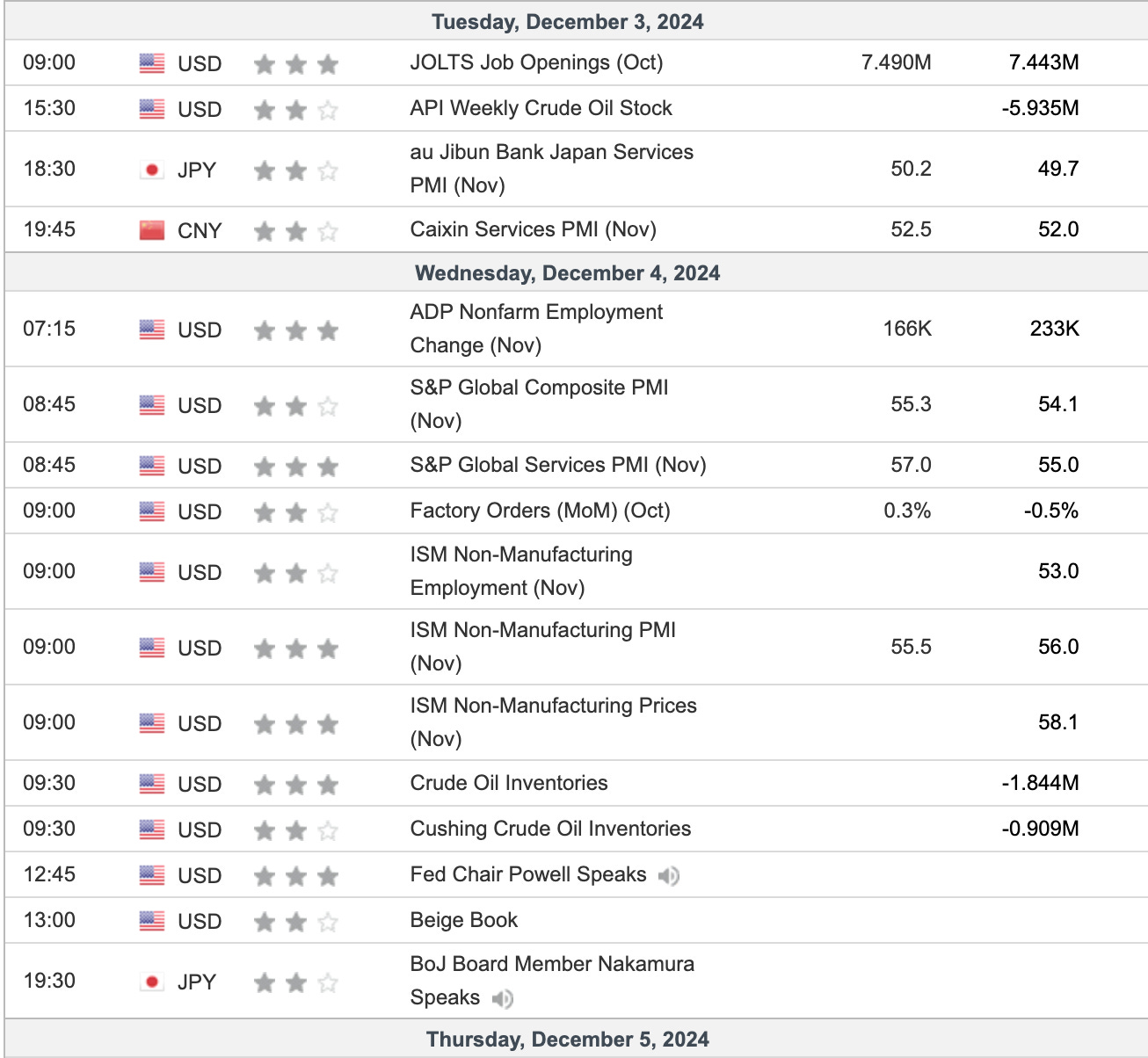Click importance stars for JOLTS Job Openings
Image resolution: width=1148 pixels, height=1058 pixels.
pos(296,64)
